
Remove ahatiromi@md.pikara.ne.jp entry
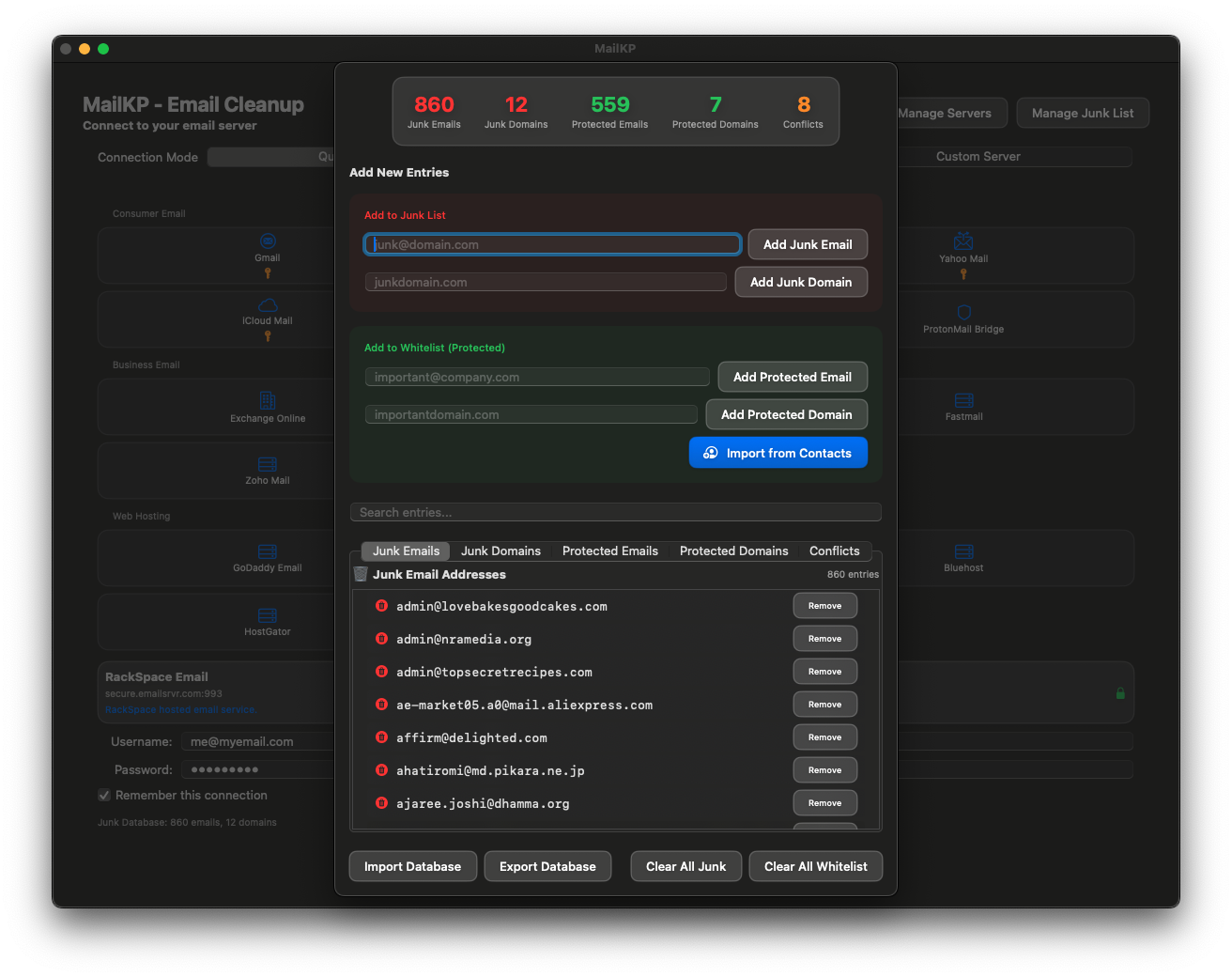pyautogui.click(x=825, y=770)
